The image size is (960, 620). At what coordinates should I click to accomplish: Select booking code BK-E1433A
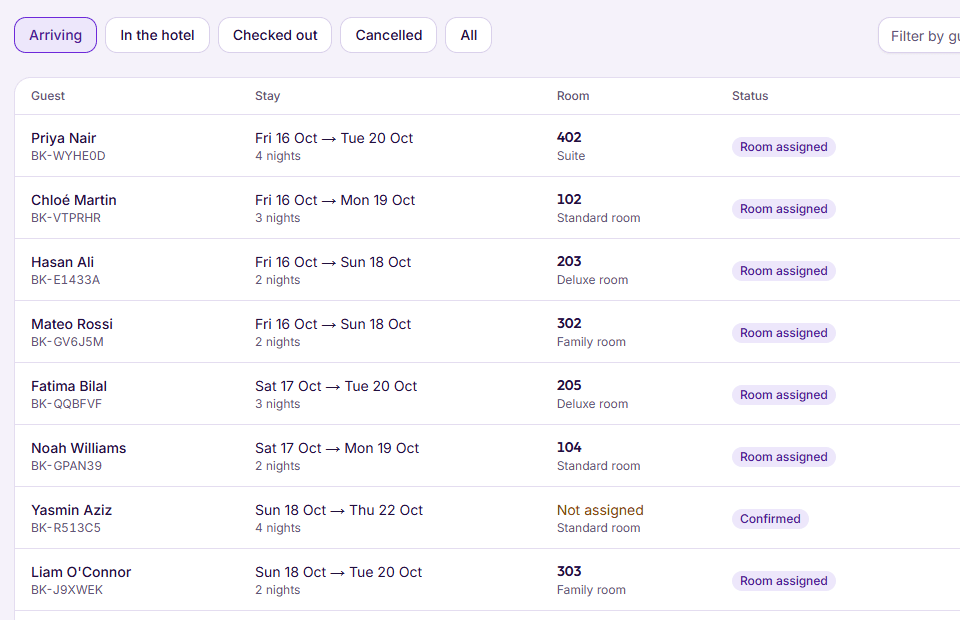(66, 280)
